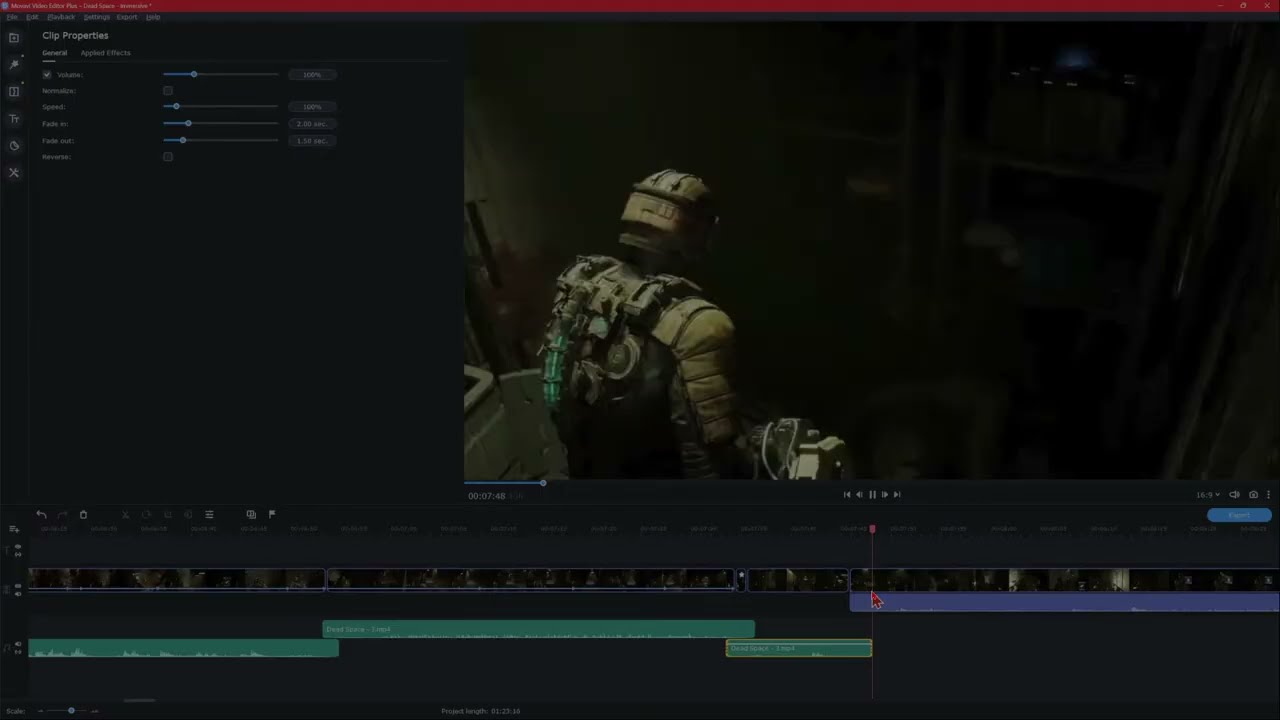Toggle titles track visibility eye
Viewport: 1280px width, 720px height.
(18, 547)
